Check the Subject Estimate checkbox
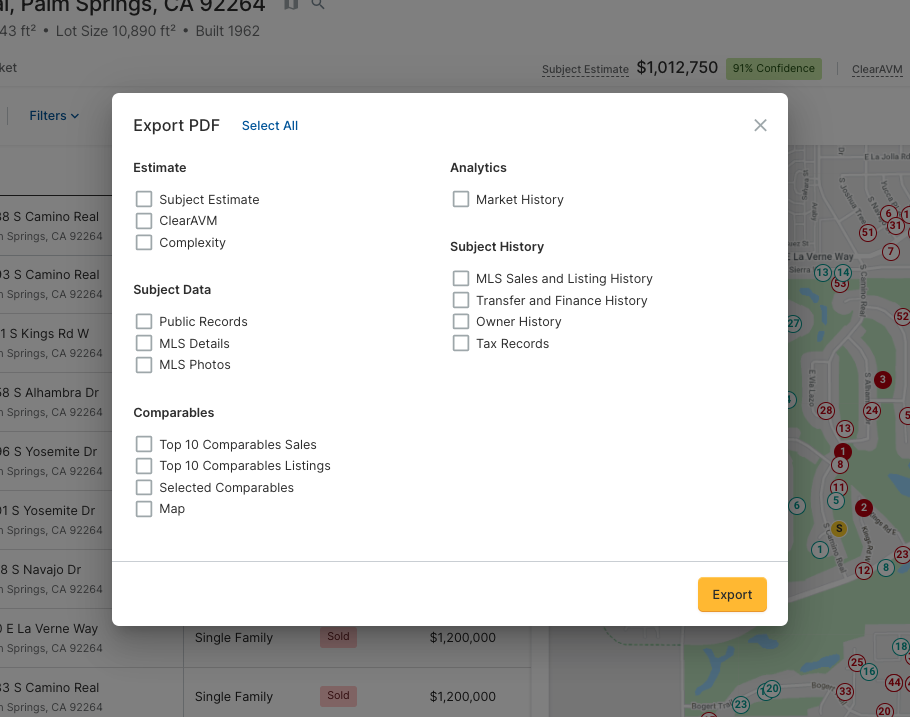 [144, 199]
